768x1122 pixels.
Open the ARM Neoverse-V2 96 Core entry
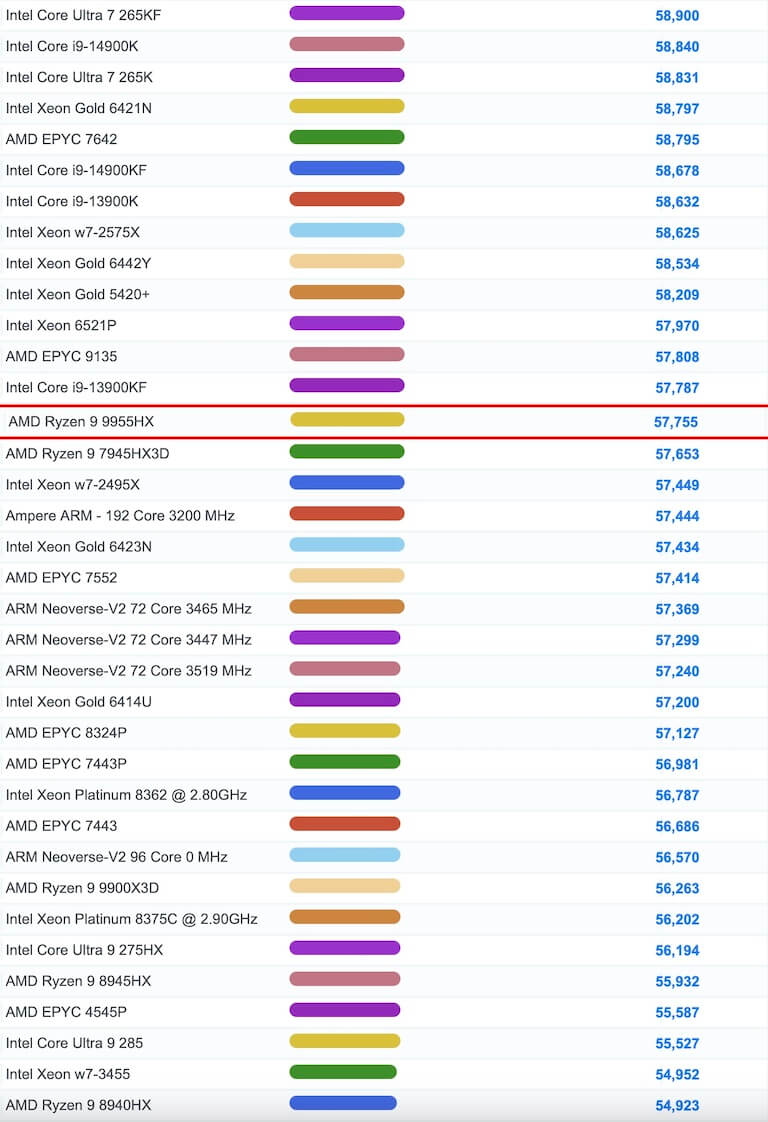pyautogui.click(x=116, y=857)
